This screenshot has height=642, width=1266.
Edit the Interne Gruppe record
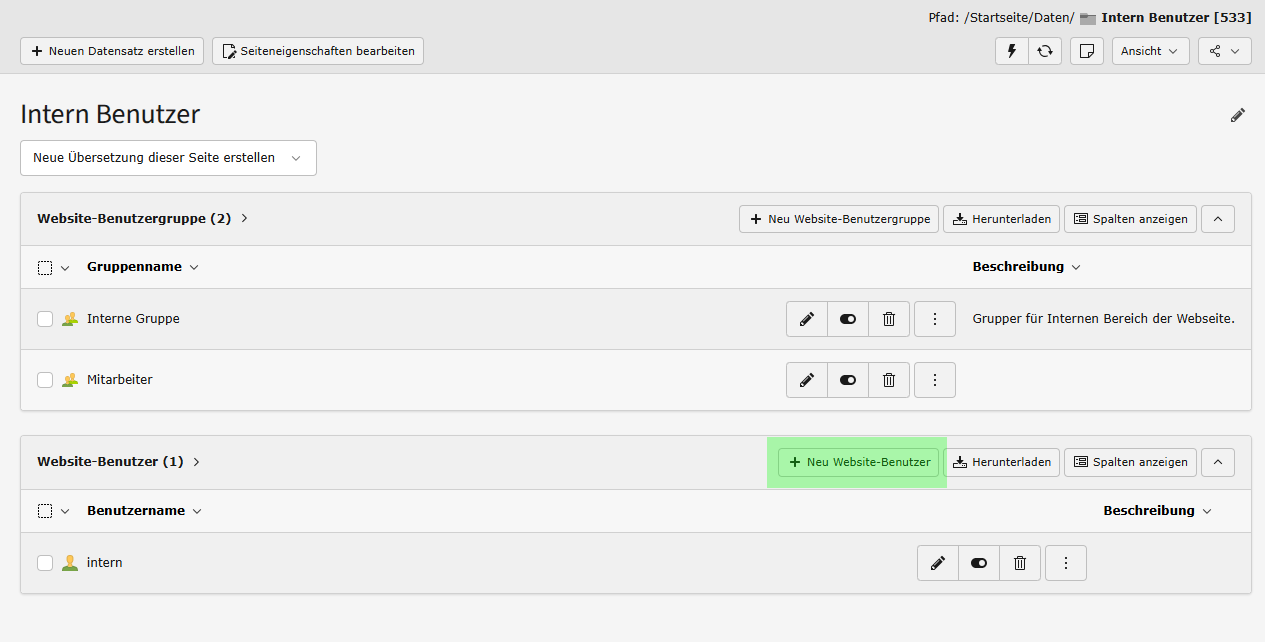pyautogui.click(x=807, y=319)
